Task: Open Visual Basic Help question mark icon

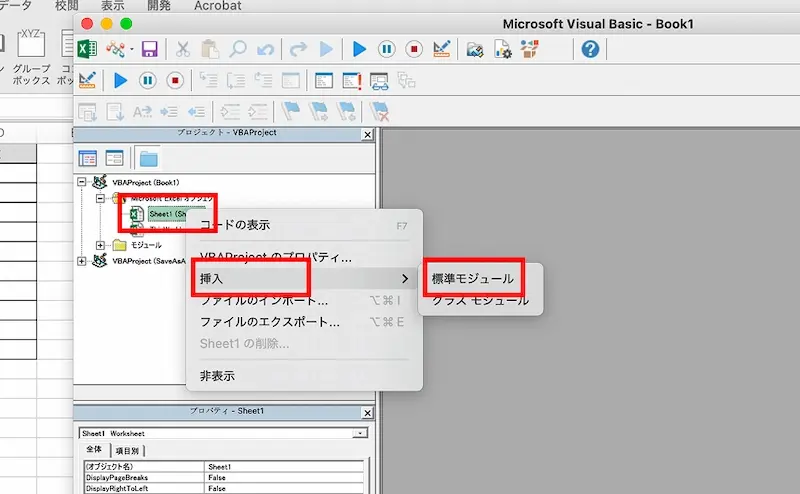Action: tap(590, 50)
